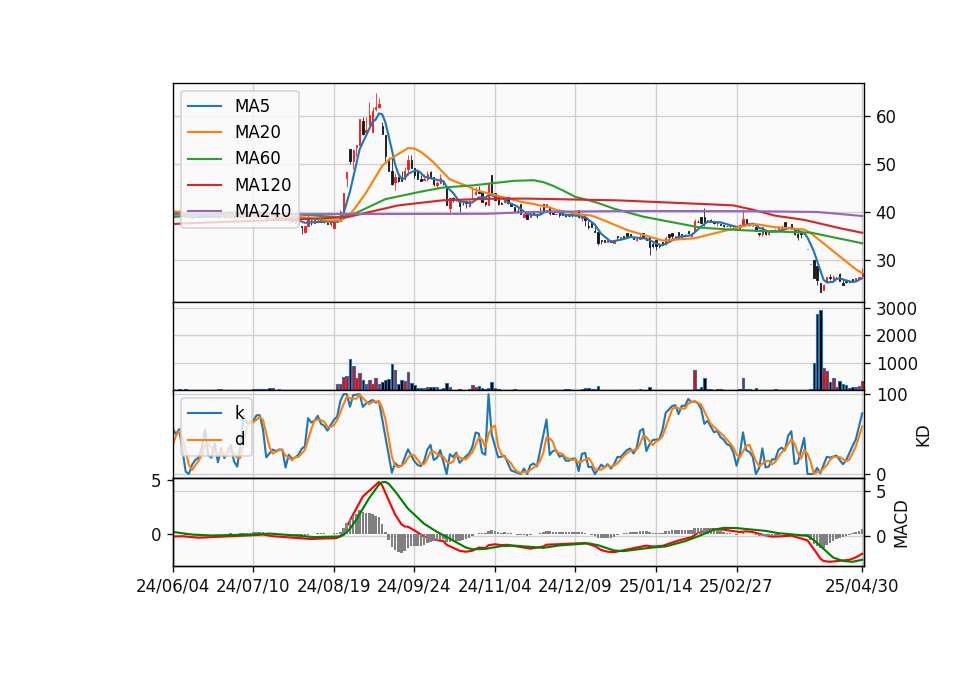Click the 24/09/24 date axis label
Image resolution: width=960 pixels, height=690 pixels.
[x=414, y=586]
